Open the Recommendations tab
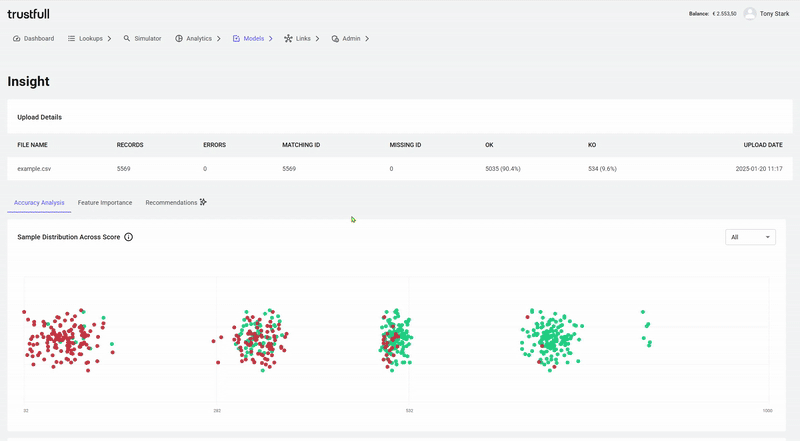The image size is (800, 441). click(171, 203)
